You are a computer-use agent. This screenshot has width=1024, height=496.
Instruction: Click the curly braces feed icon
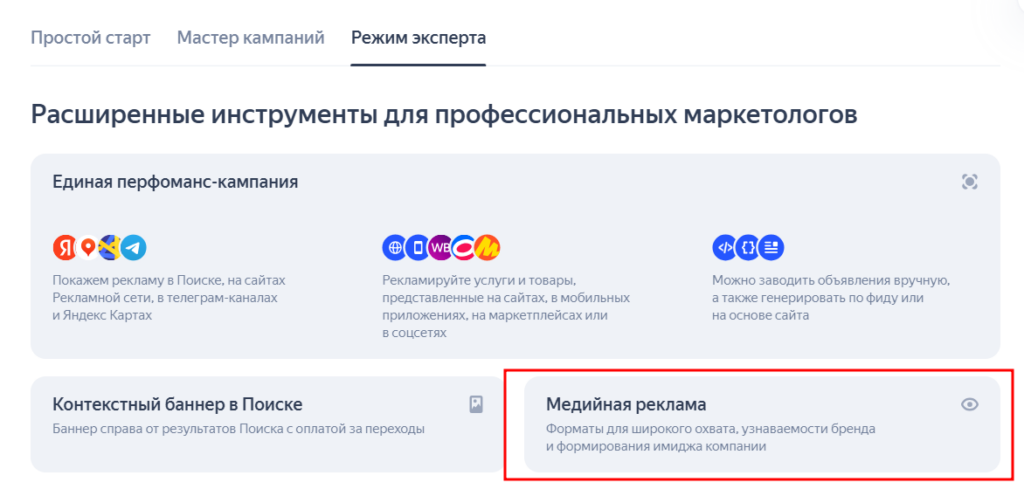point(748,247)
